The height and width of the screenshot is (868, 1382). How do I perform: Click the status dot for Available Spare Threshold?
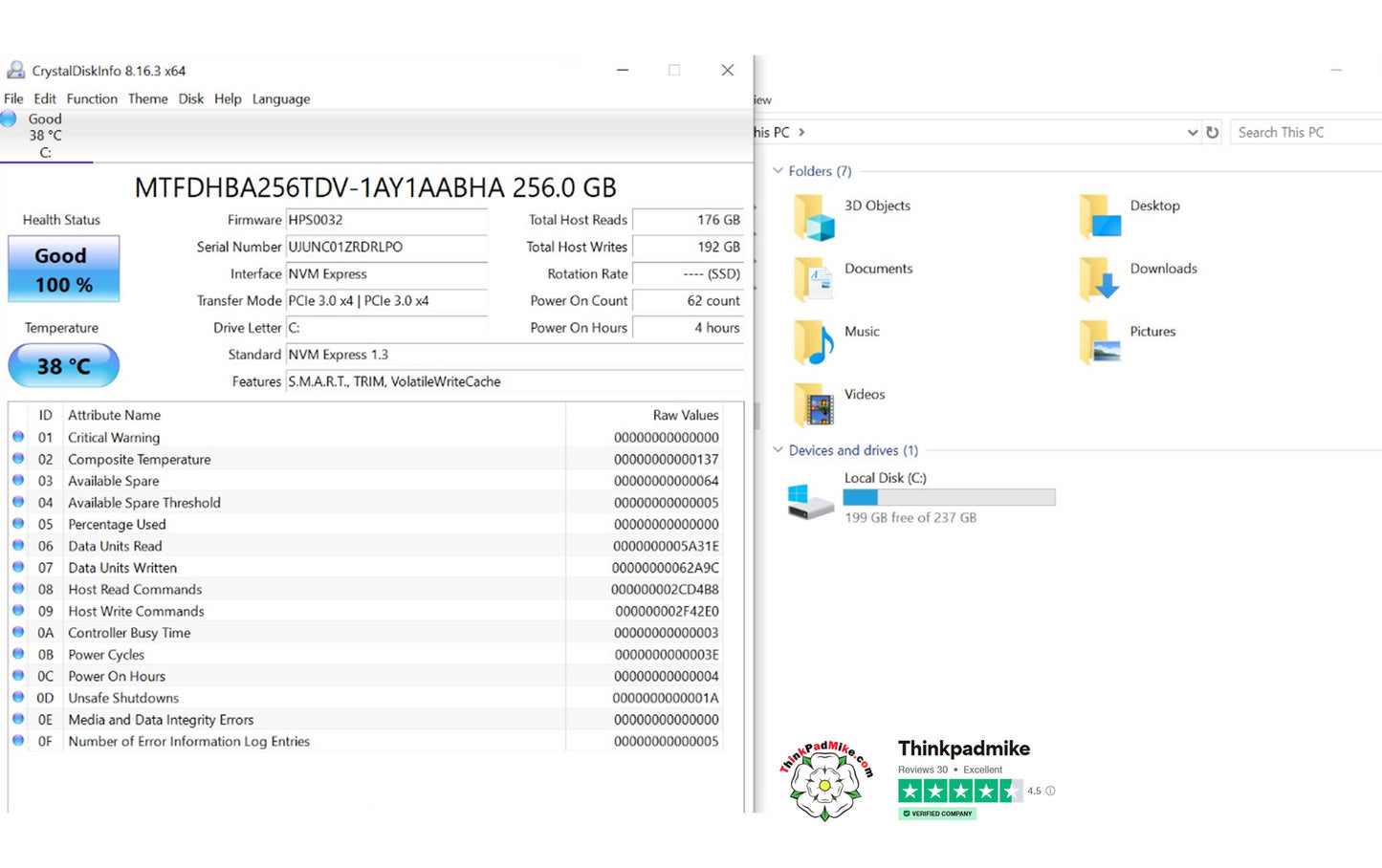tap(18, 502)
